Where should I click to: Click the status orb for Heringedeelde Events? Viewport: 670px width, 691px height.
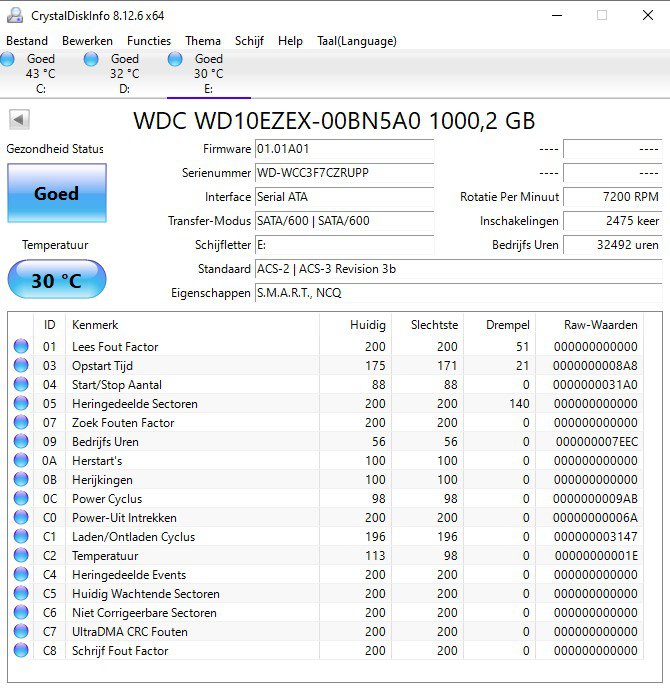[x=21, y=574]
